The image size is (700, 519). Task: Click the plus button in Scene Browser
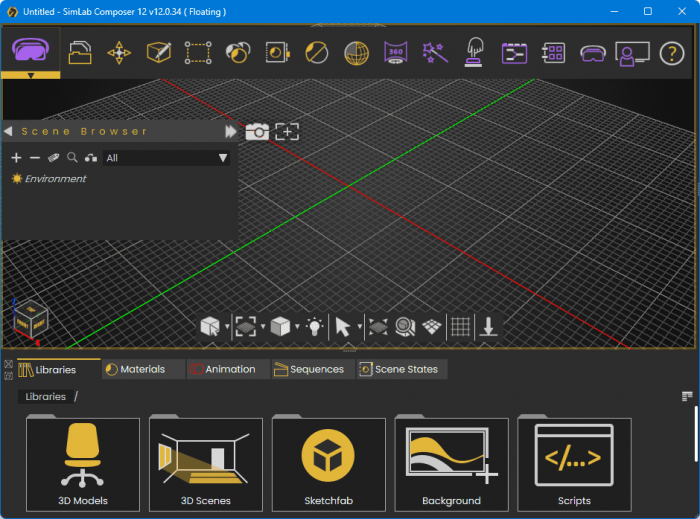(16, 158)
